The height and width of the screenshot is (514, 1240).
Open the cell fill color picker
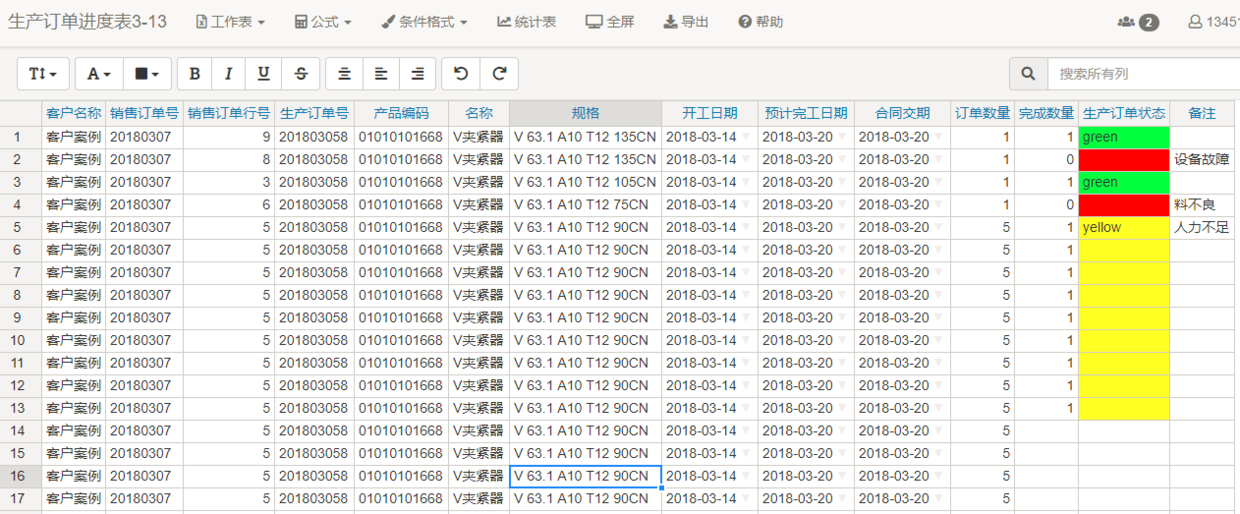click(147, 74)
